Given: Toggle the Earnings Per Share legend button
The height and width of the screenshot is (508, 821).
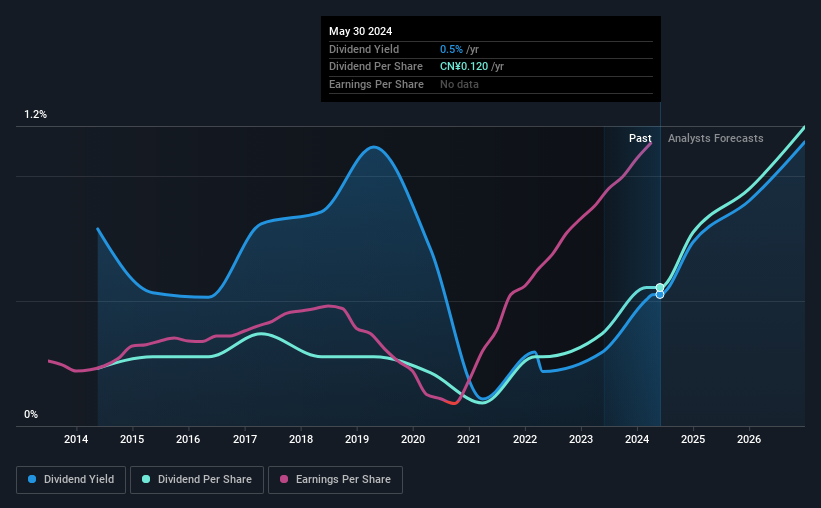Looking at the screenshot, I should [x=335, y=480].
